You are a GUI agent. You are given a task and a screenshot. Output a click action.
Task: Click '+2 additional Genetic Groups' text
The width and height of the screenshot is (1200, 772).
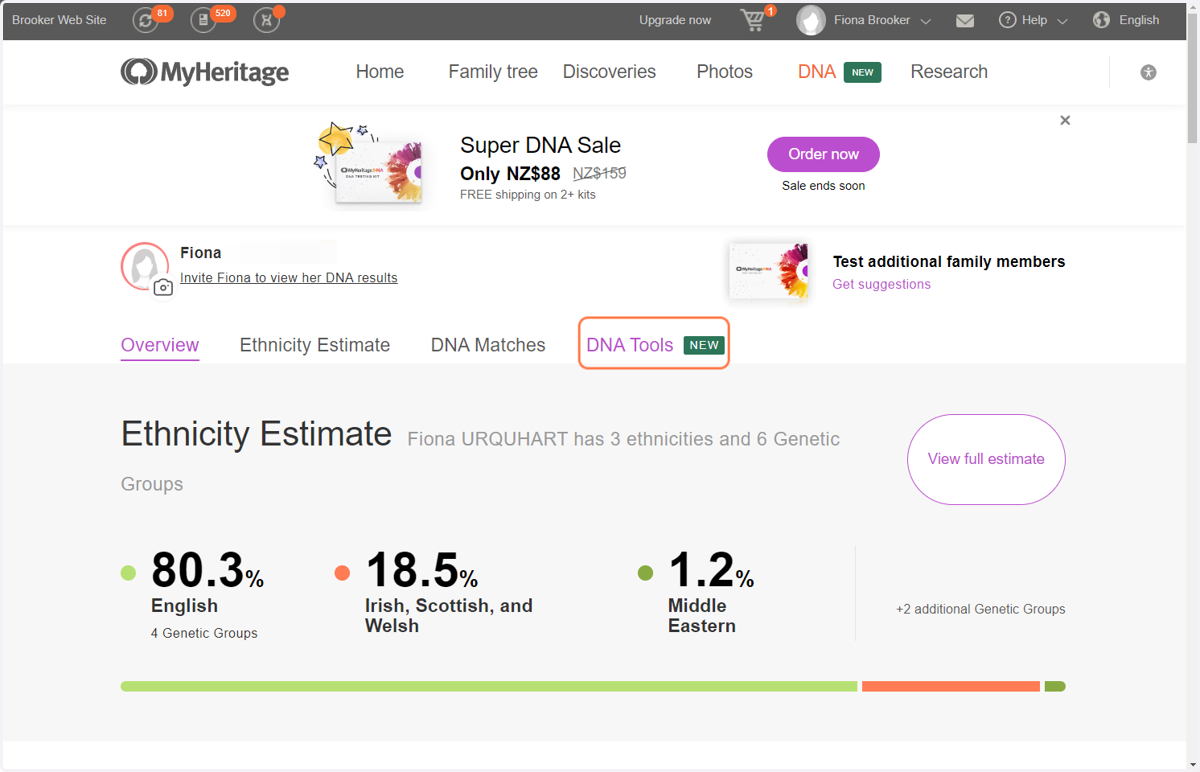tap(981, 609)
